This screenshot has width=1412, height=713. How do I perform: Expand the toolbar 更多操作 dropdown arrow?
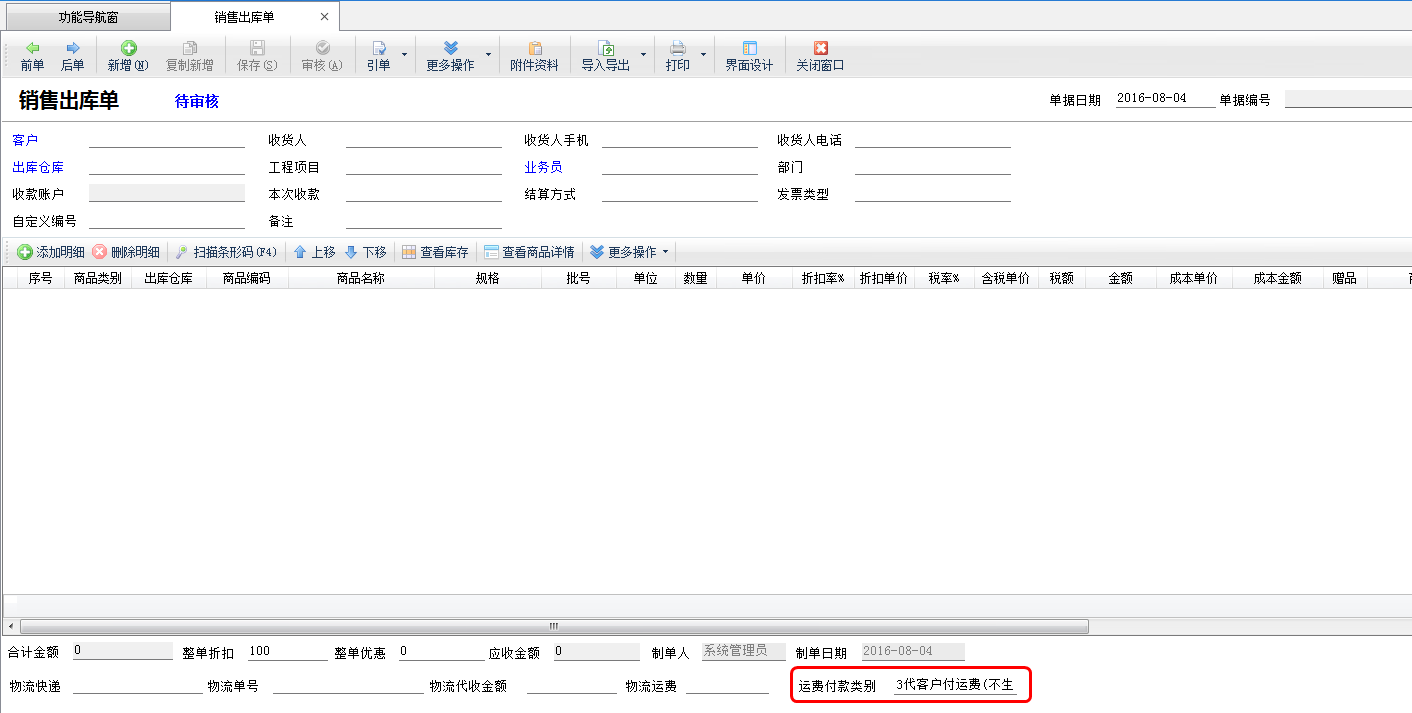point(488,55)
